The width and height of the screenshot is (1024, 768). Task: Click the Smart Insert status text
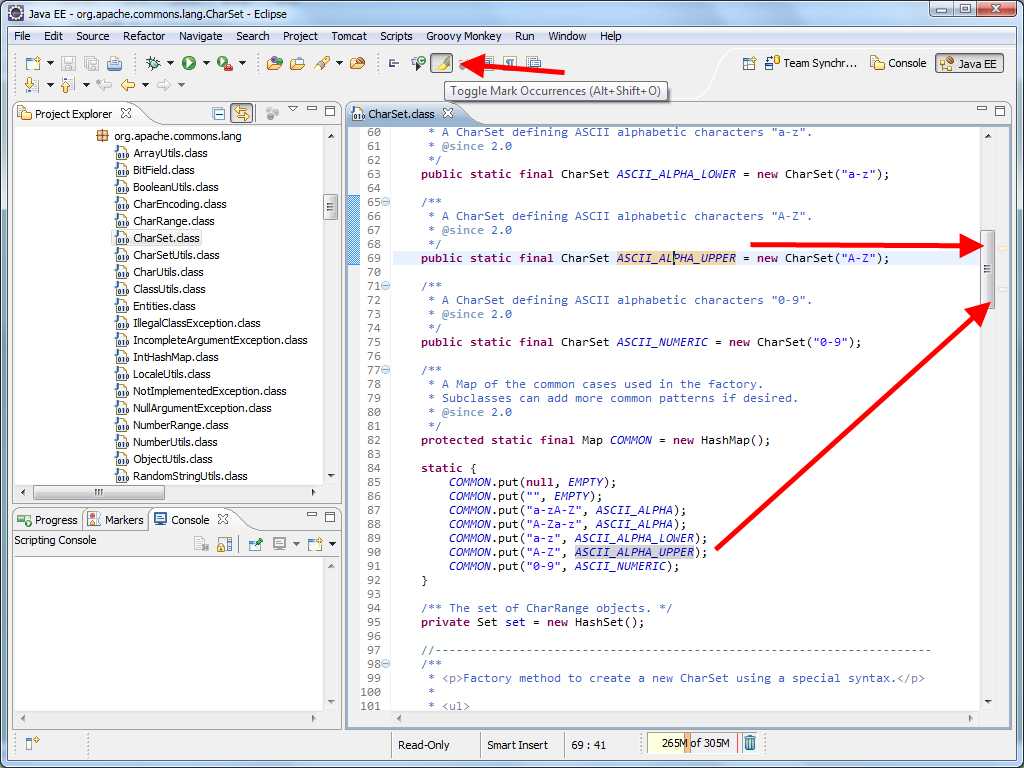[x=517, y=744]
